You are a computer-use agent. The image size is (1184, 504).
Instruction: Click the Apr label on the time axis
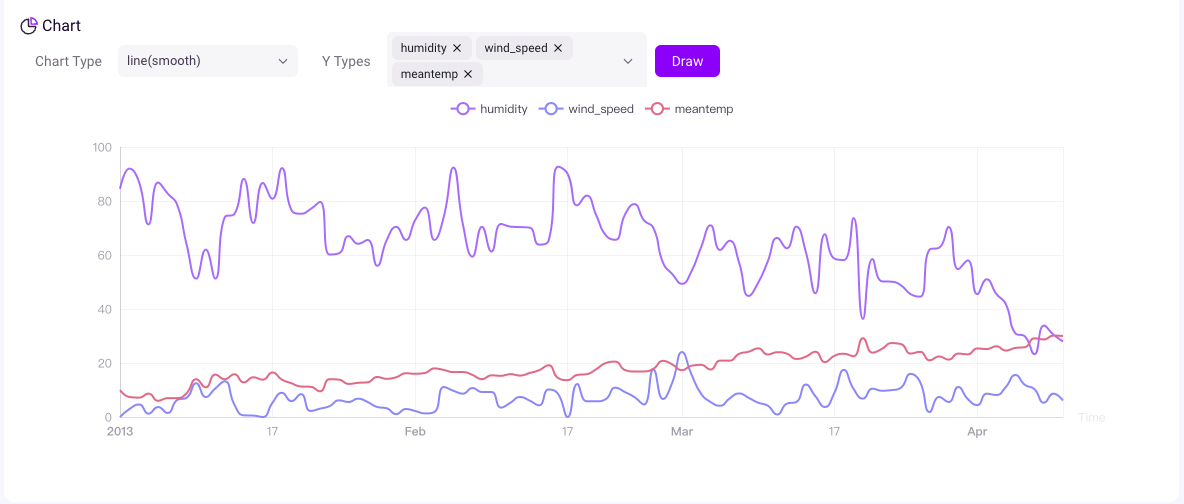977,432
